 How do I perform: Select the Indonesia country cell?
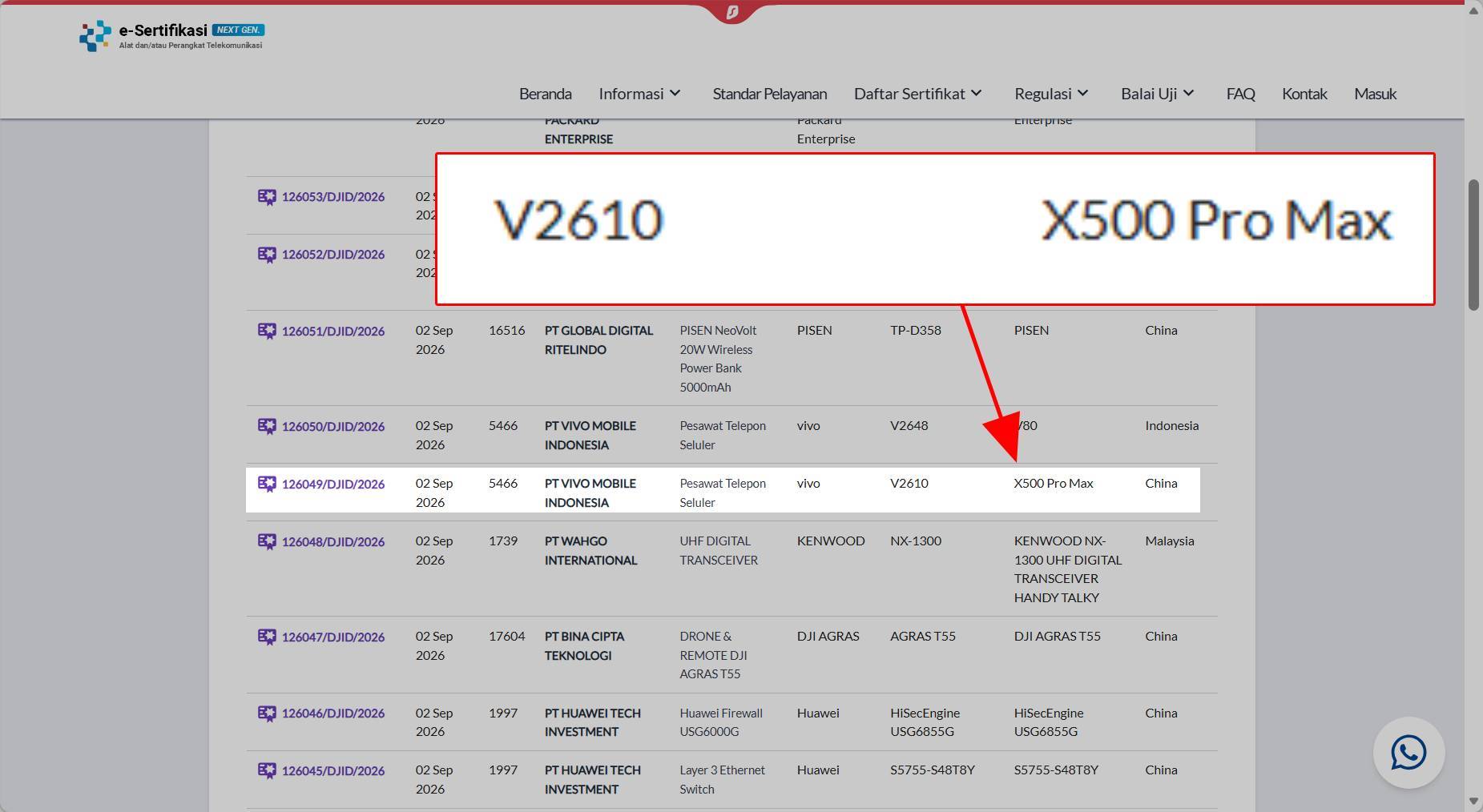coord(1172,426)
